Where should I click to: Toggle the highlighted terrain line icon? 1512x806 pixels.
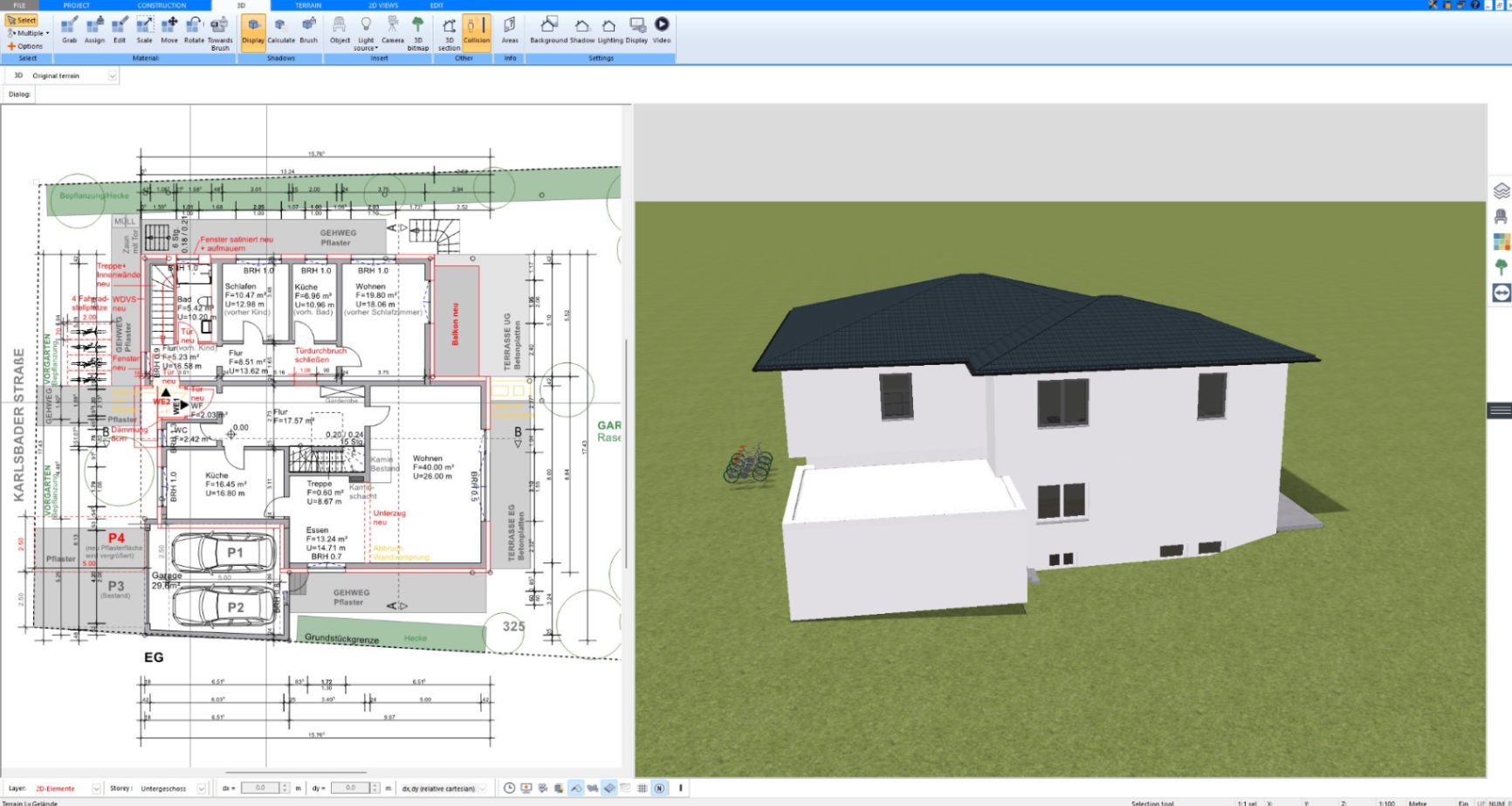(576, 789)
